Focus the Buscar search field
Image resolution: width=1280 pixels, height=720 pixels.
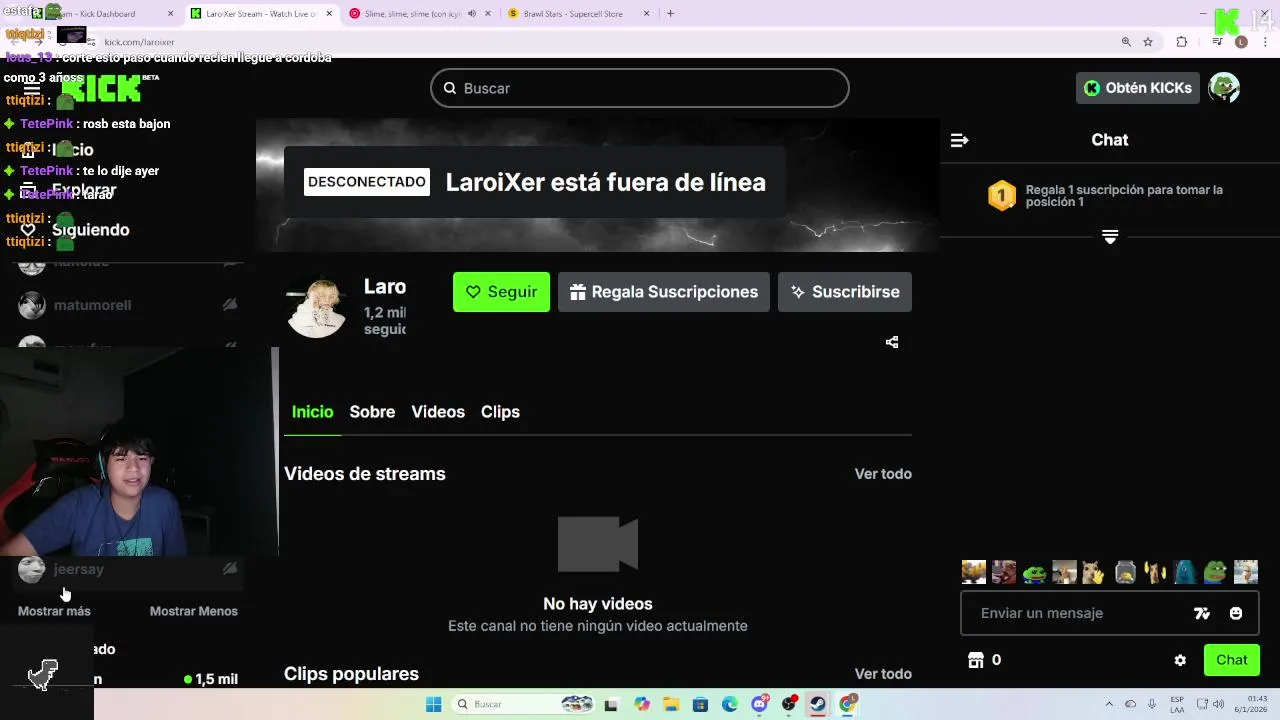click(640, 88)
